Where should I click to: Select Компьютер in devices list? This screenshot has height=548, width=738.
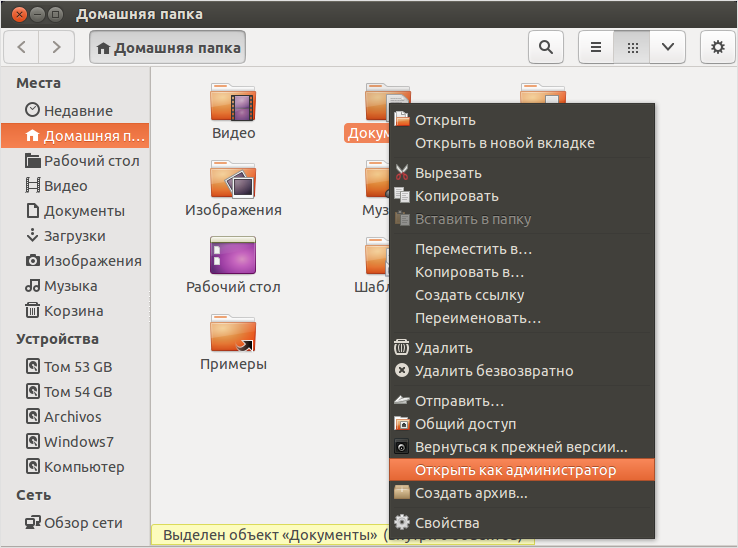(x=75, y=467)
